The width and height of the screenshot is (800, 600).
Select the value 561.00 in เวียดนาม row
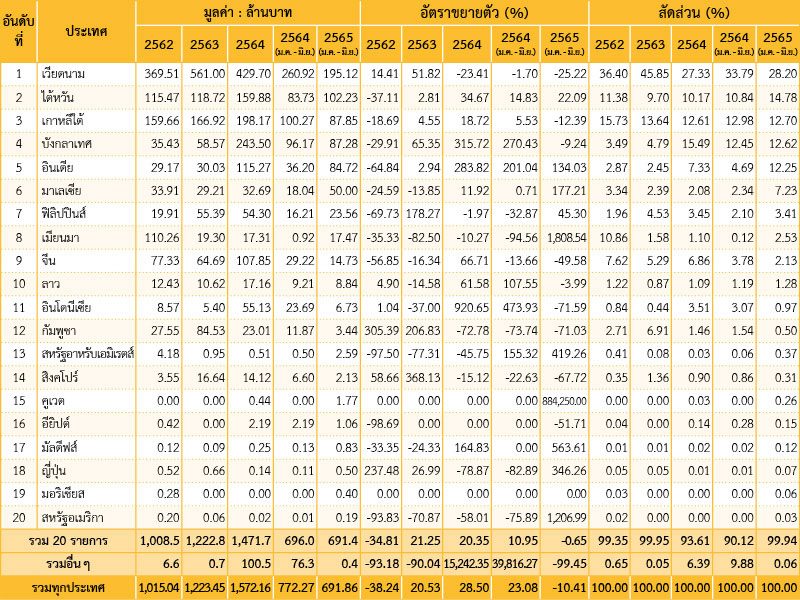[x=208, y=73]
